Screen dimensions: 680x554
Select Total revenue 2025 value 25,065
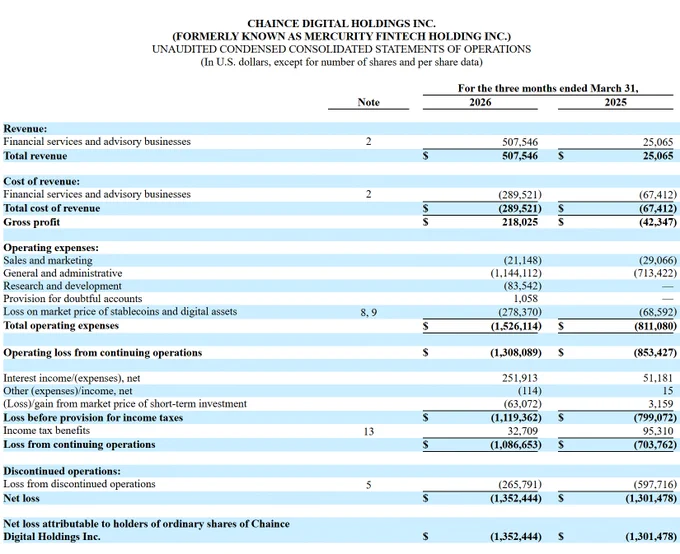[x=658, y=156]
